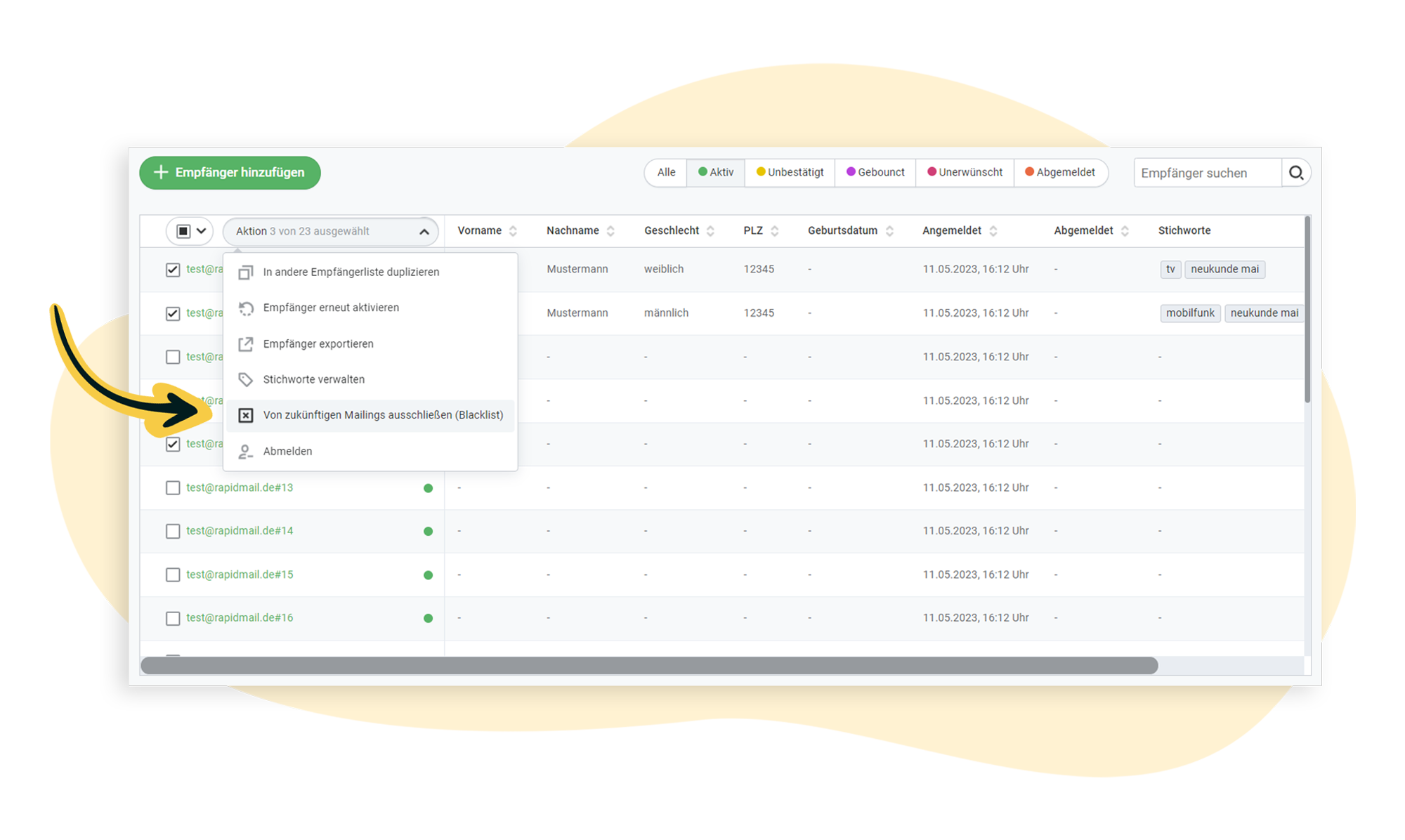The height and width of the screenshot is (840, 1405).
Task: Uncheck the first recipient row checkbox
Action: click(173, 270)
